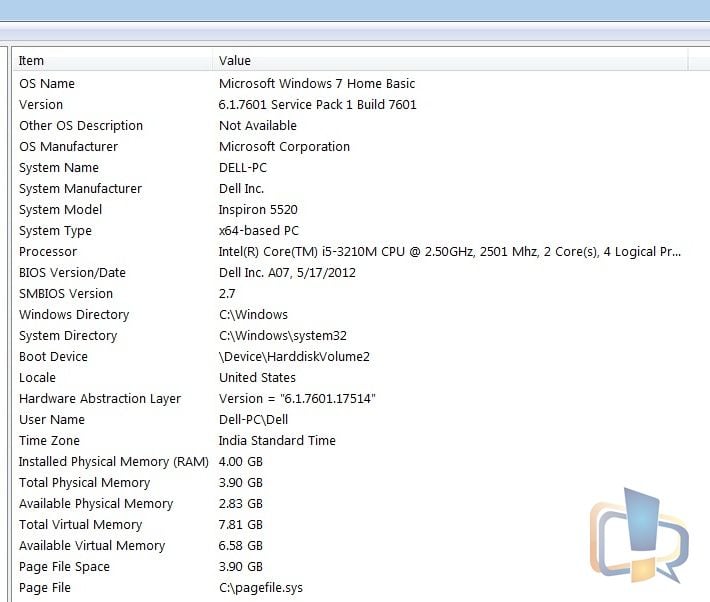Select the Page File row label
This screenshot has width=710, height=602.
[45, 588]
